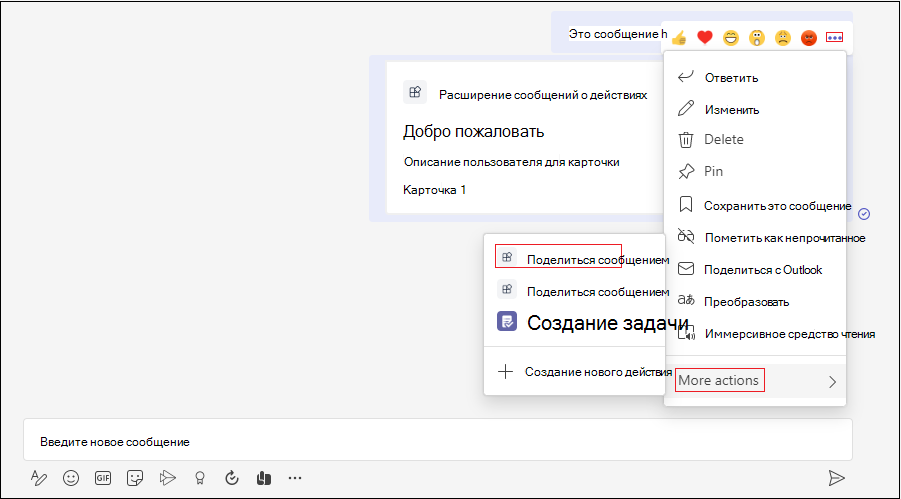901x499 pixels.
Task: Click the translate language icon
Action: pyautogui.click(x=686, y=300)
